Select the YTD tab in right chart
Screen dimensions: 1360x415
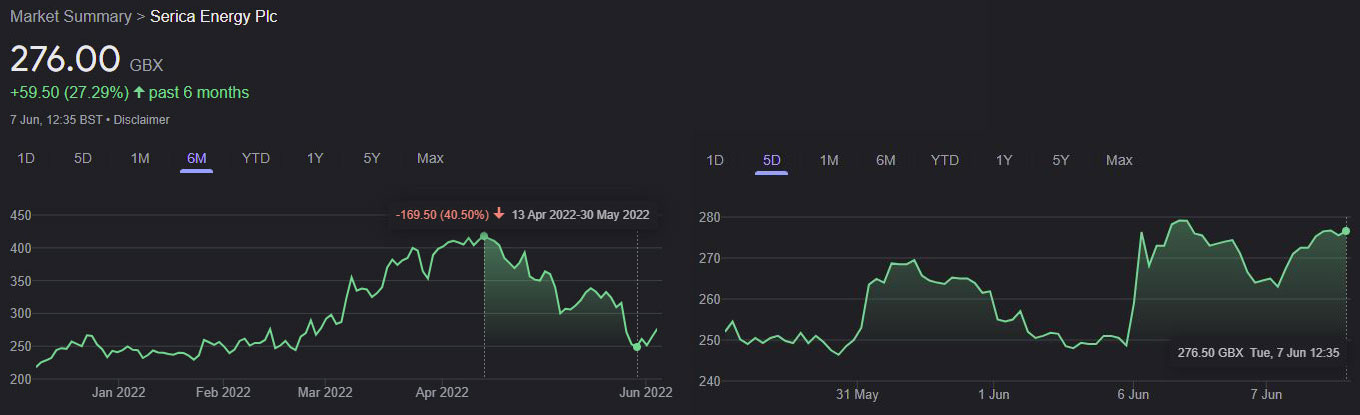[945, 160]
